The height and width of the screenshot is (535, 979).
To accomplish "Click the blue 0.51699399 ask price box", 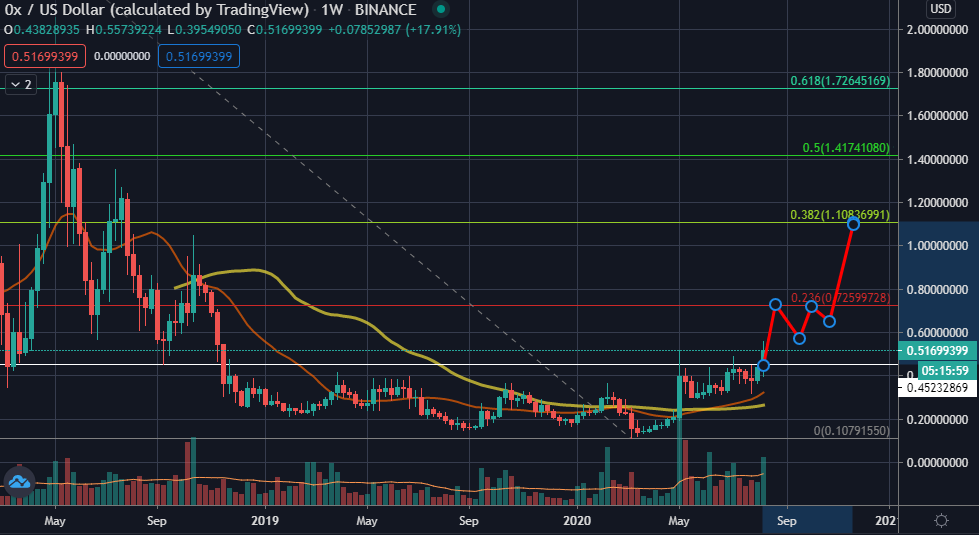I will 199,56.
